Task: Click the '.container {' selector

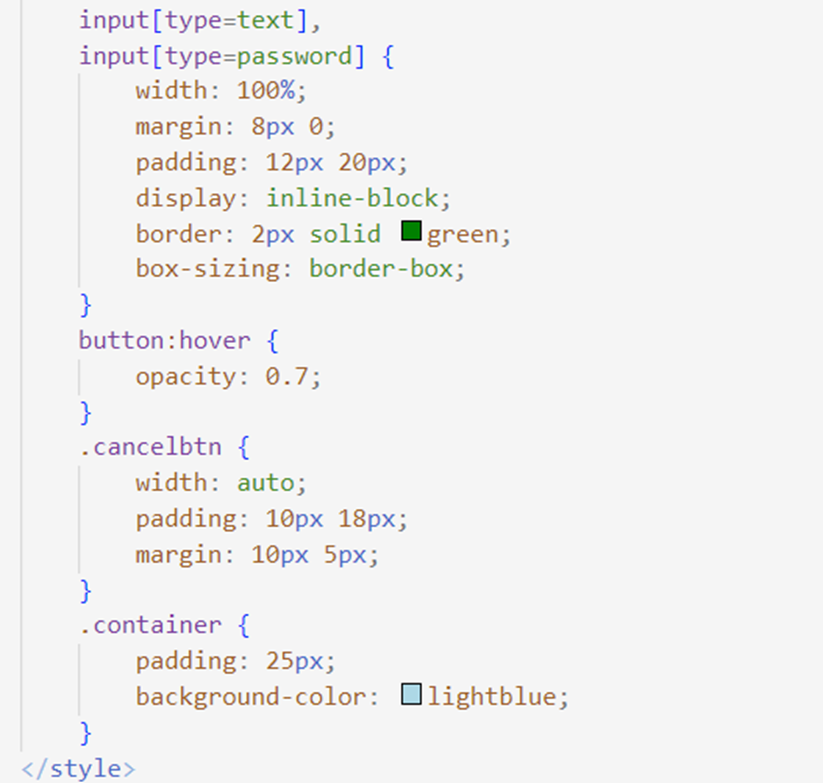Action: pyautogui.click(x=164, y=626)
